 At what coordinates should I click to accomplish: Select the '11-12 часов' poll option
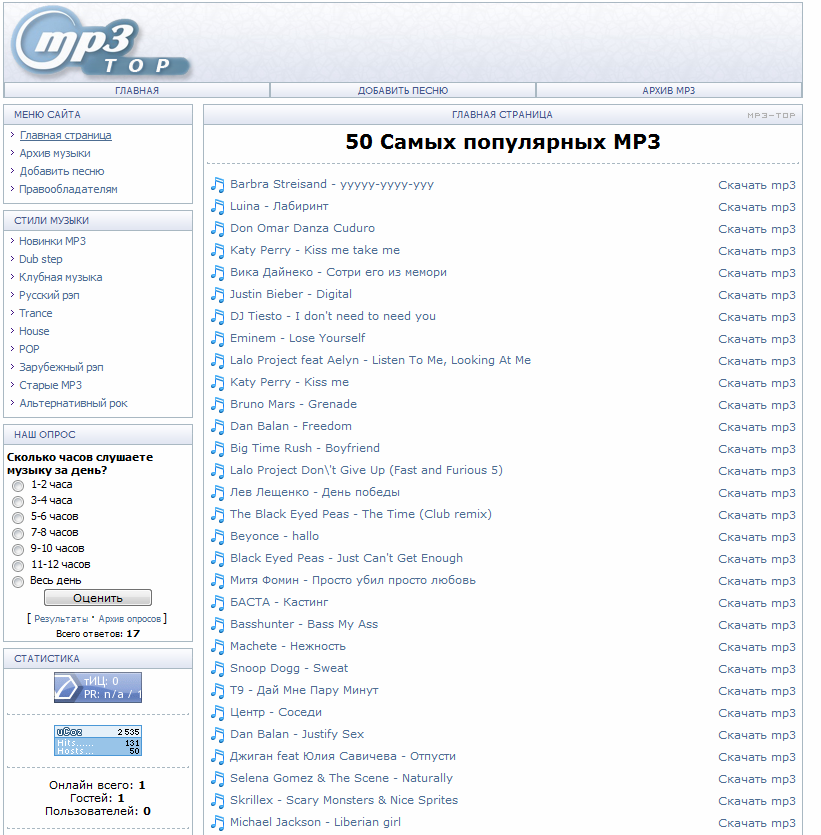18,566
